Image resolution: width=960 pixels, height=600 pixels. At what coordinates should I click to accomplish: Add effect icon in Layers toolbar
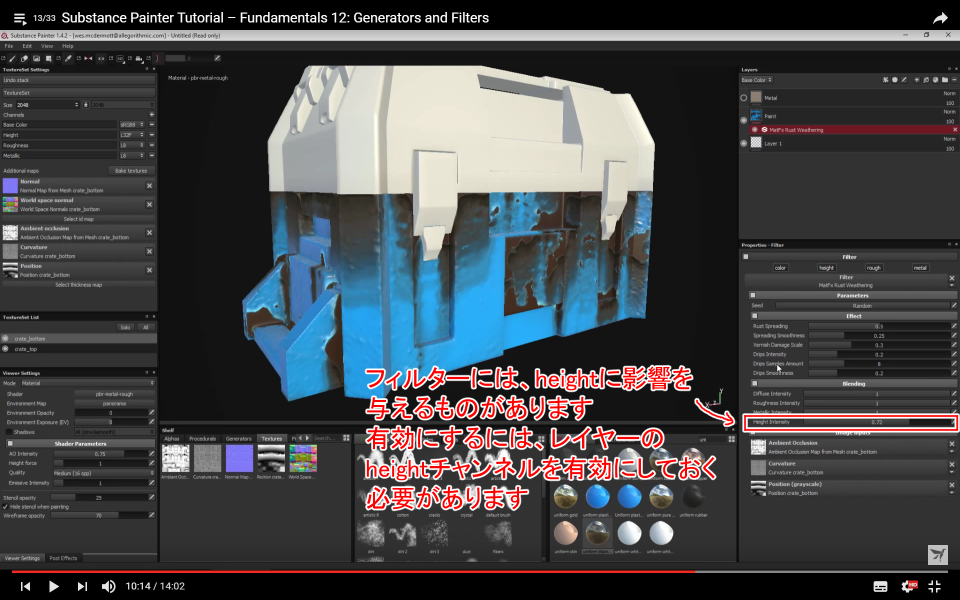[886, 80]
